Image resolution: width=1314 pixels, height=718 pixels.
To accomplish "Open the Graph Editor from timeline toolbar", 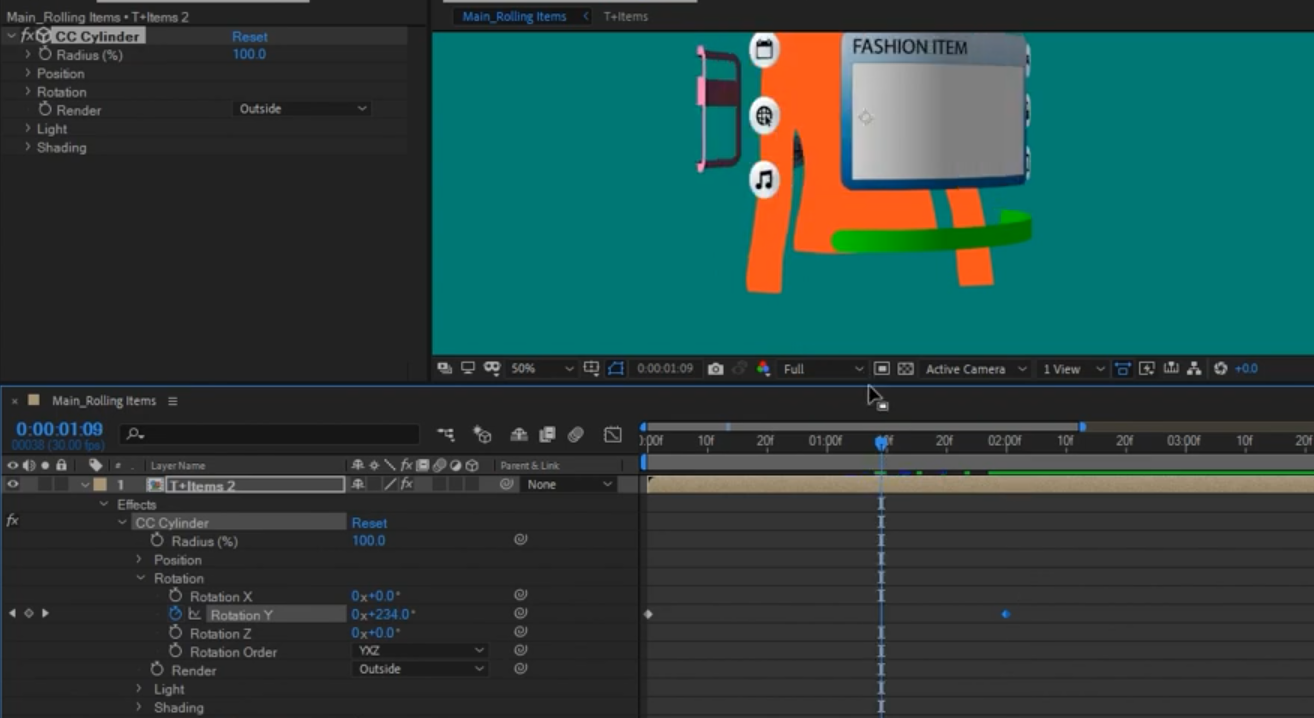I will tap(613, 435).
